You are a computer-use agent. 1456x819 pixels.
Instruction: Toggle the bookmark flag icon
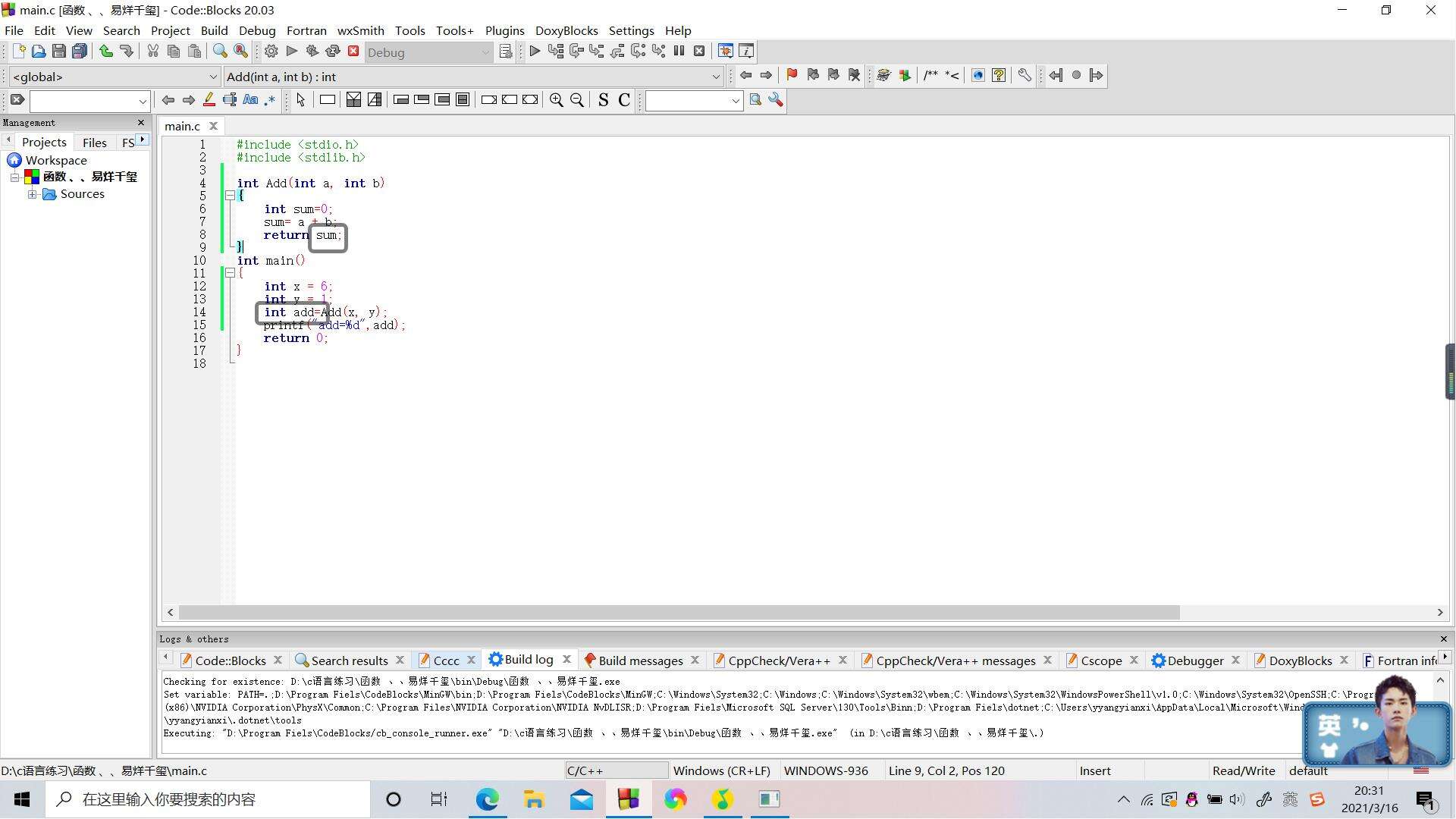tap(792, 75)
